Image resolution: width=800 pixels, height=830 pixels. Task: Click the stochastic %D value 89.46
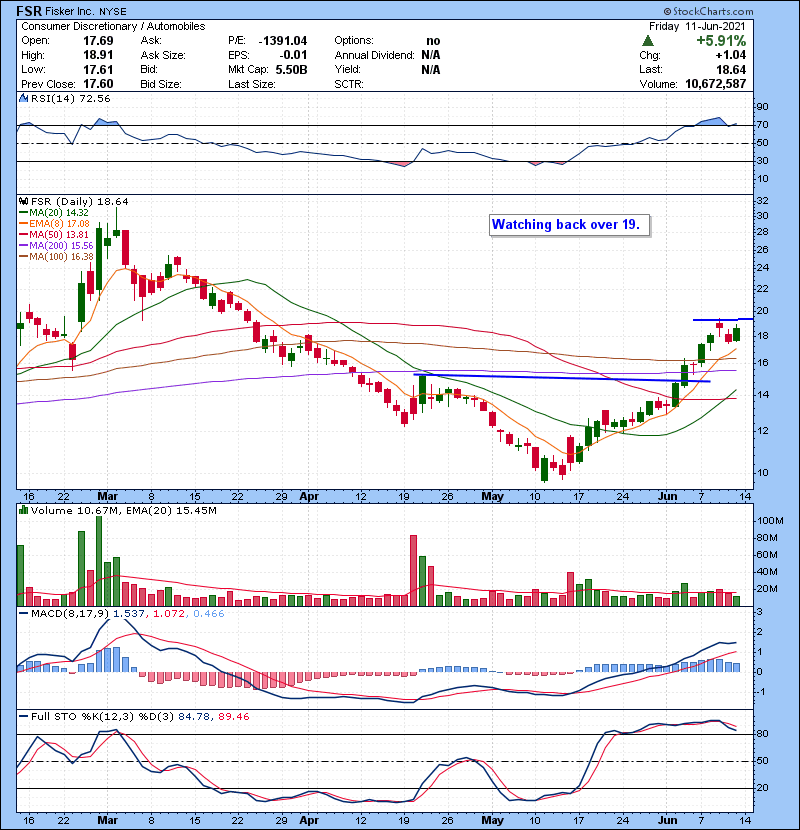233,716
